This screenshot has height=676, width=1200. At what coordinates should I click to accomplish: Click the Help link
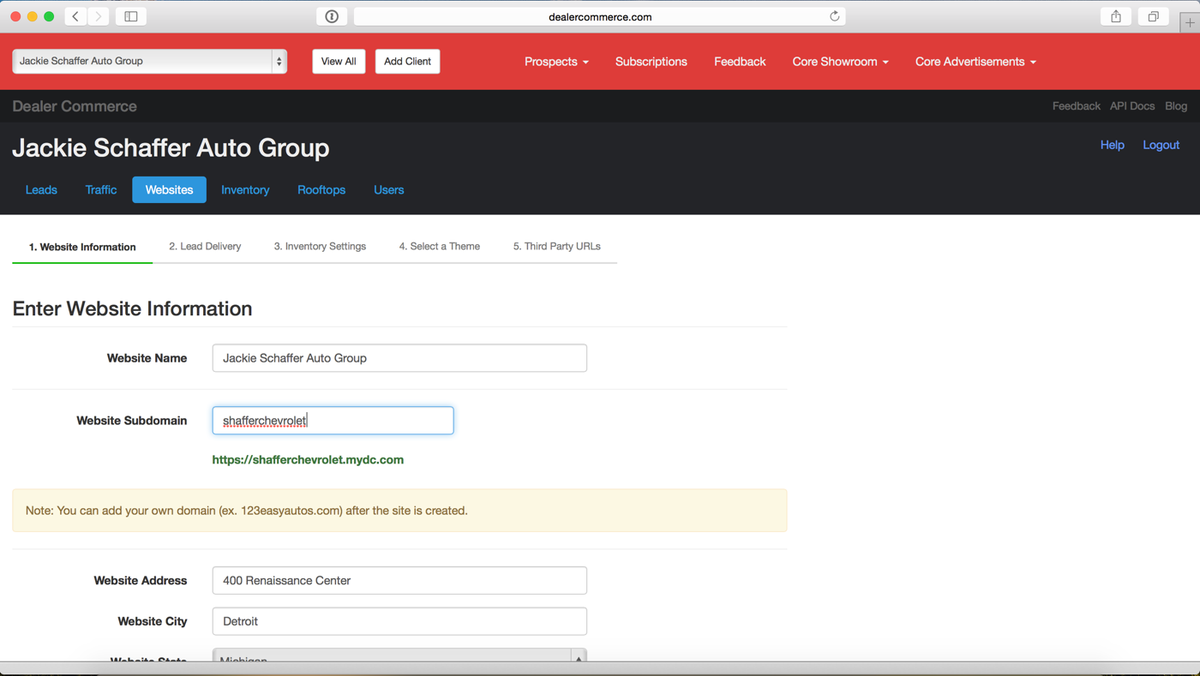1112,145
